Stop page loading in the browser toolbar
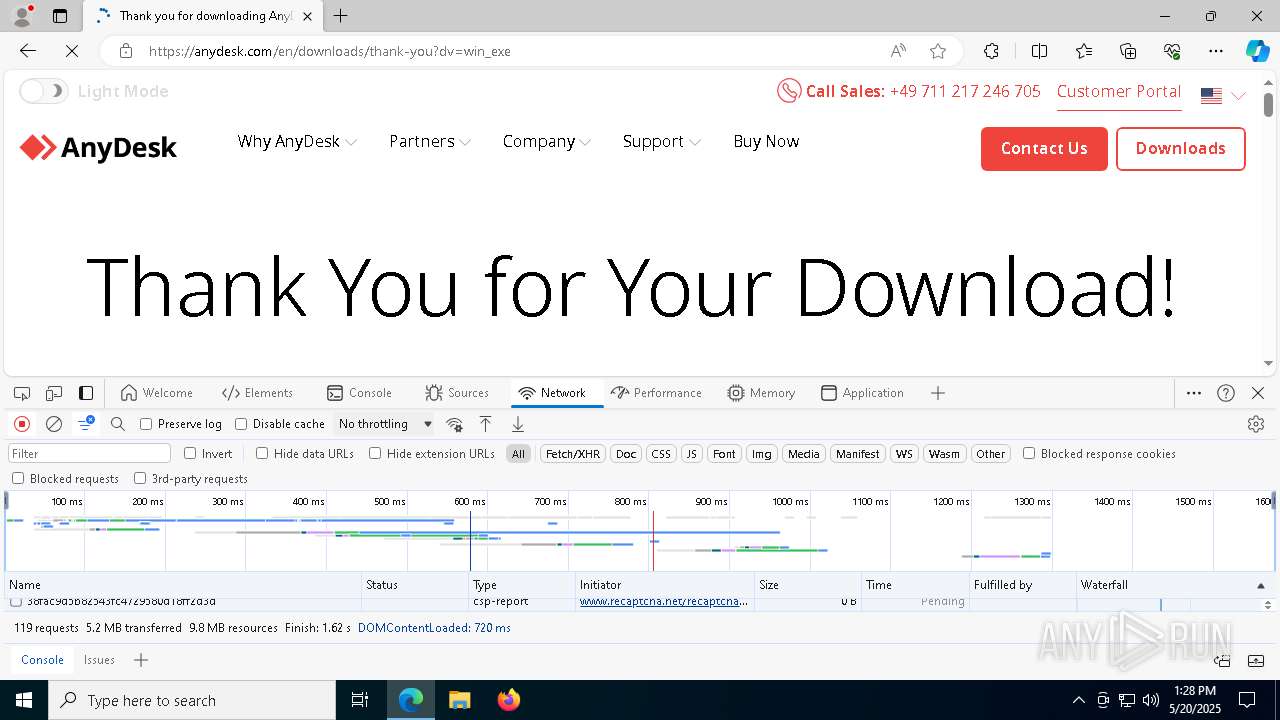Viewport: 1280px width, 720px height. click(72, 51)
